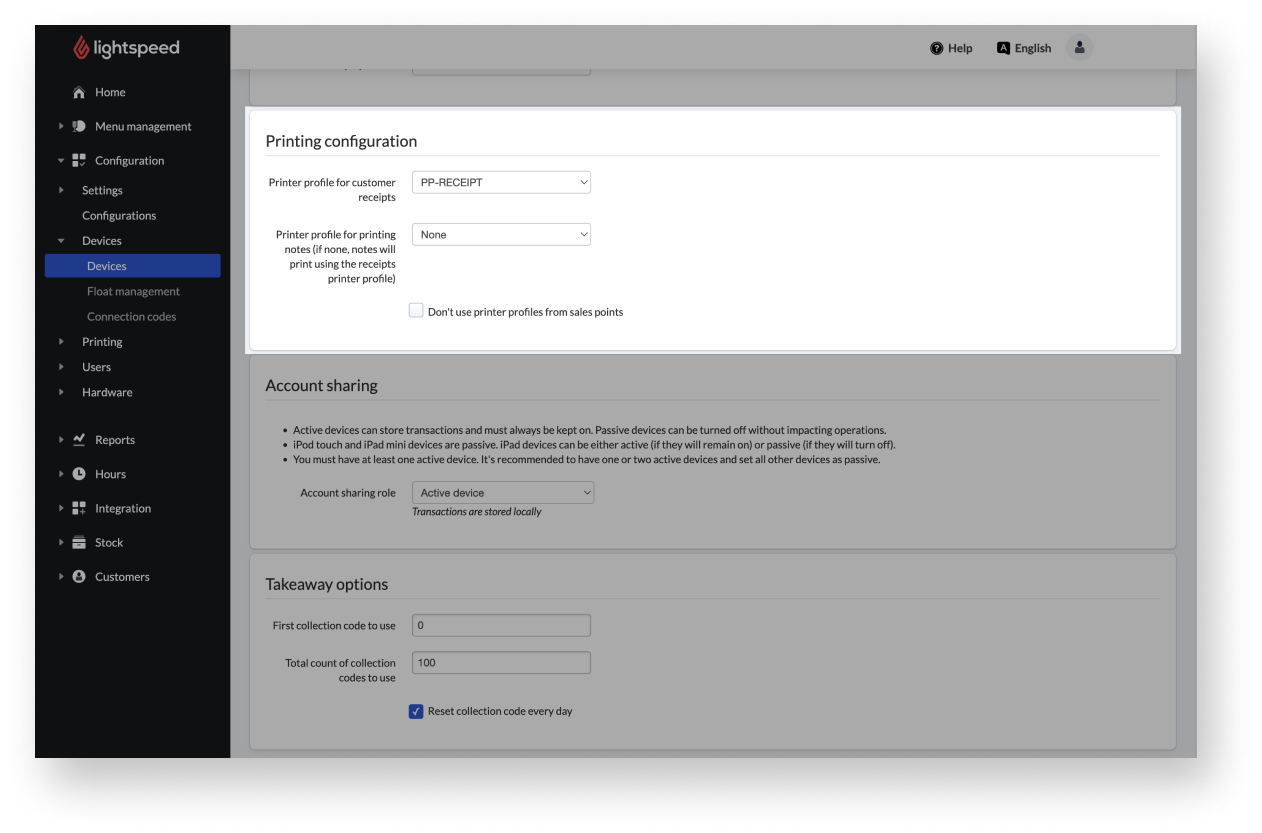
Task: Collapse the Configuration section arrow
Action: (61, 160)
